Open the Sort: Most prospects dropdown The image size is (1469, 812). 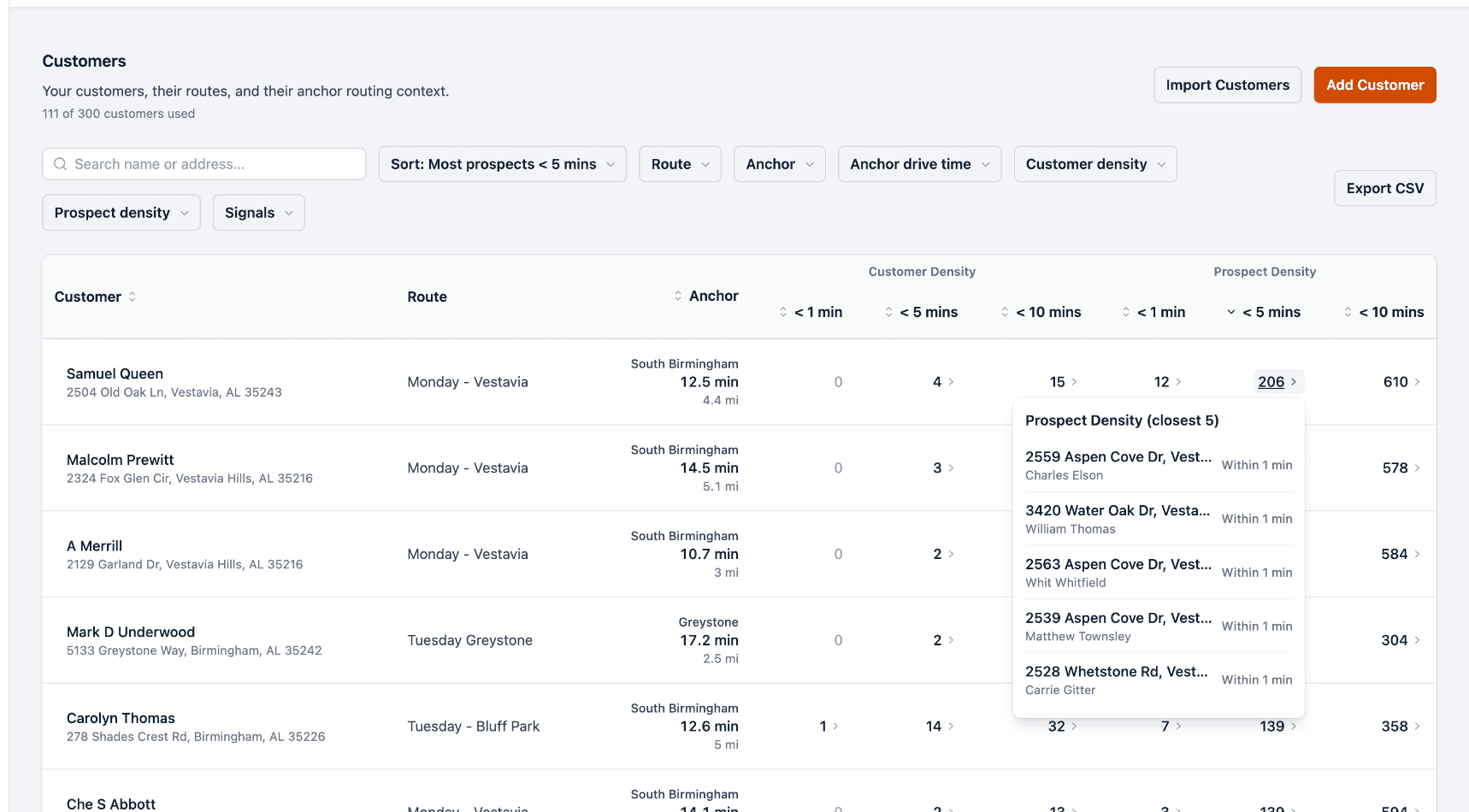point(503,164)
